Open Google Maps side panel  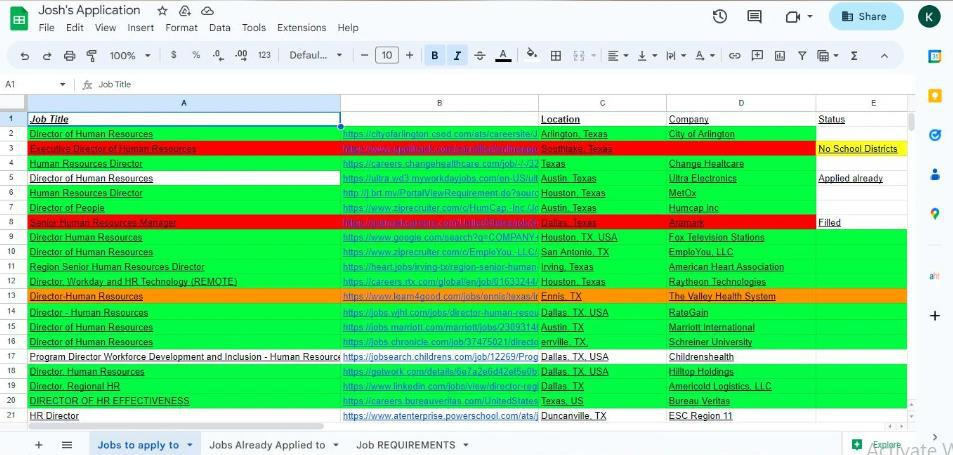(x=935, y=213)
